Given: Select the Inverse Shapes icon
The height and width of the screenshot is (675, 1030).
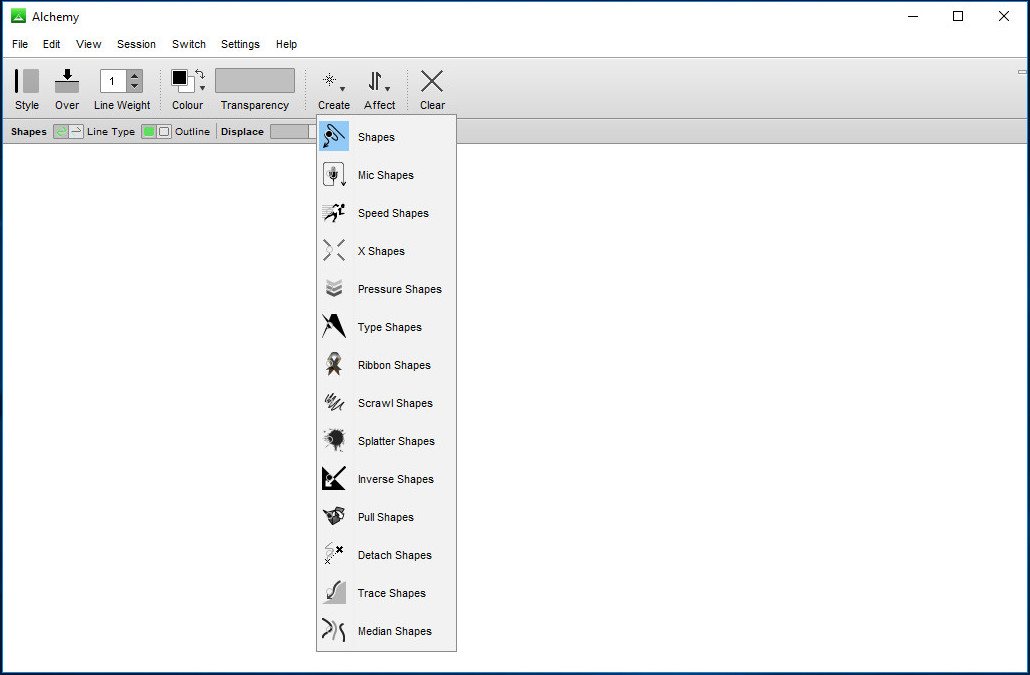Looking at the screenshot, I should click(334, 478).
